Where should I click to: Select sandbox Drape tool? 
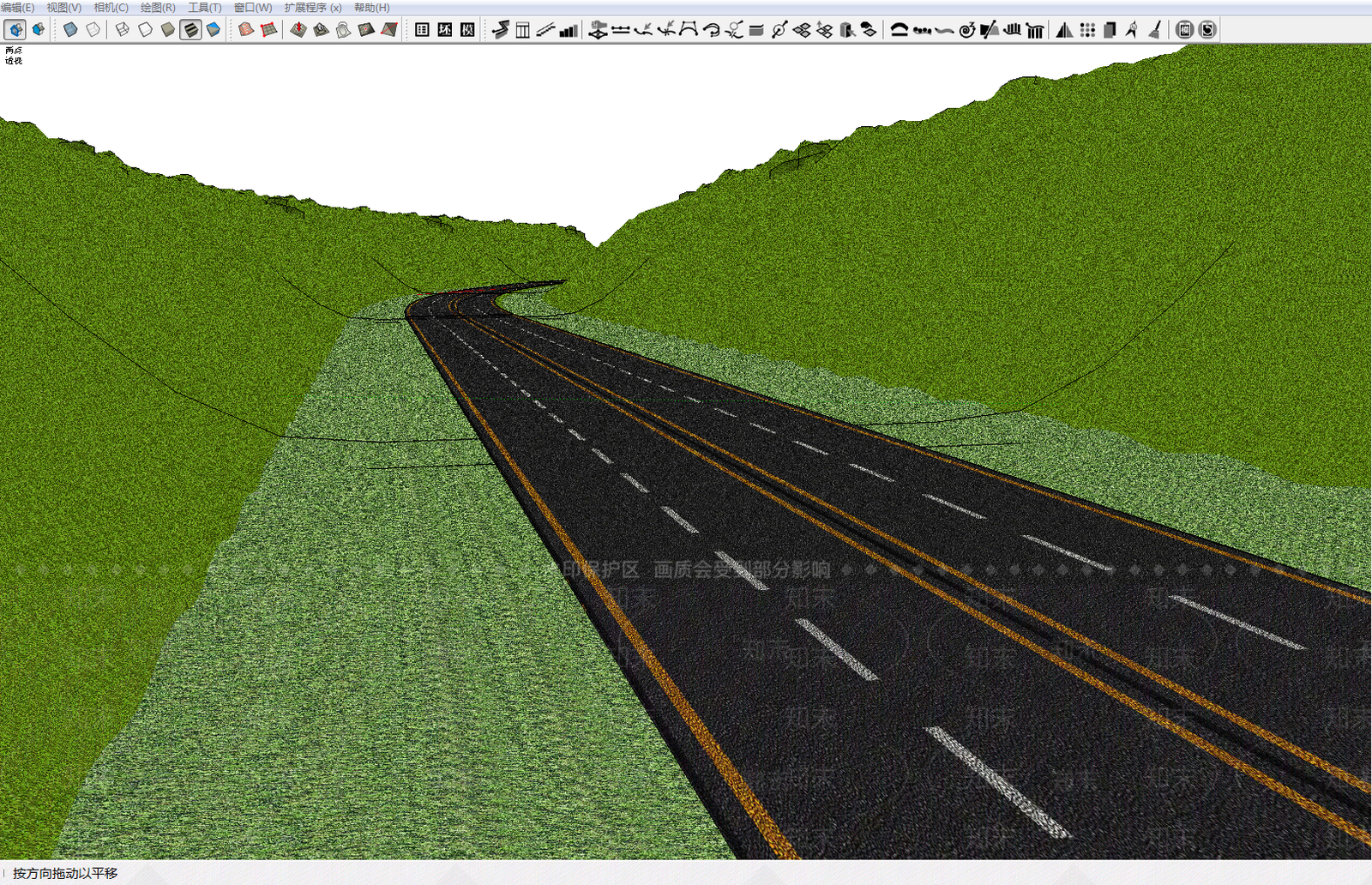[344, 30]
